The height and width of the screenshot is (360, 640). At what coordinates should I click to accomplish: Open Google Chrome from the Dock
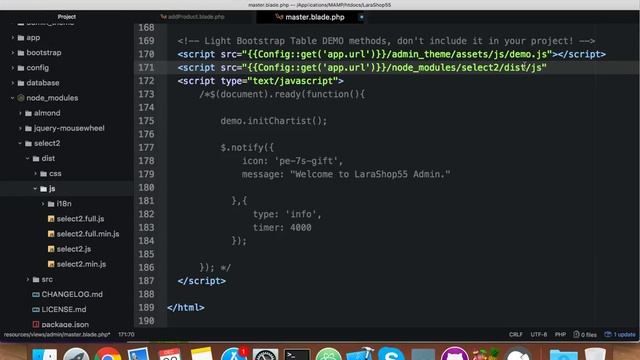pos(108,354)
